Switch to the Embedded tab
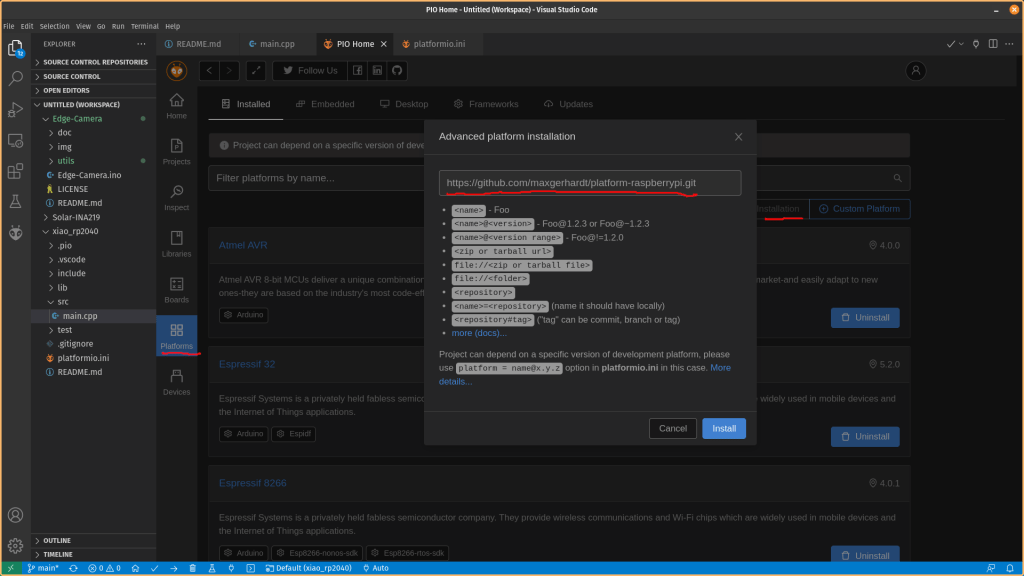Image resolution: width=1024 pixels, height=576 pixels. pyautogui.click(x=325, y=103)
